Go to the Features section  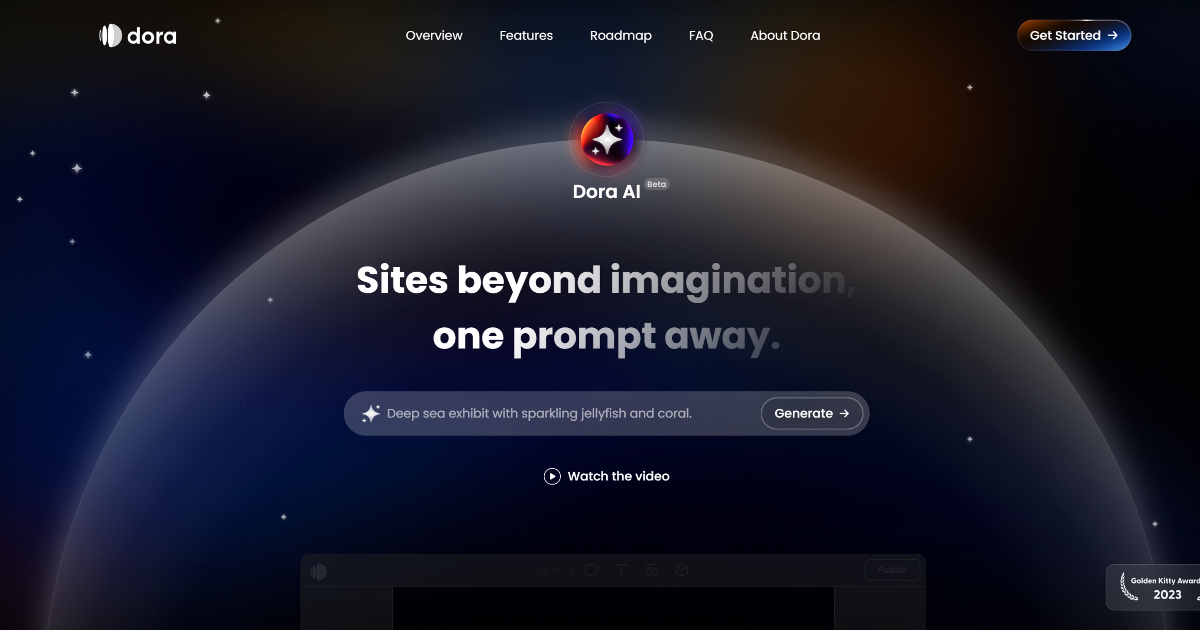coord(526,35)
